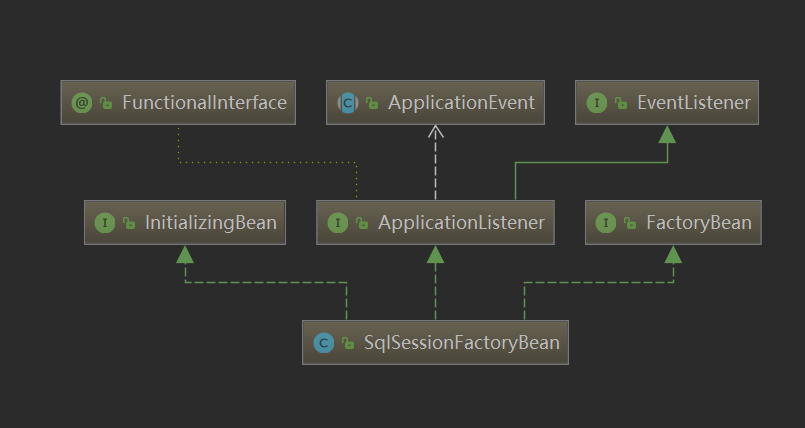The width and height of the screenshot is (805, 428).
Task: Select the EventListener interface node
Action: (x=667, y=103)
